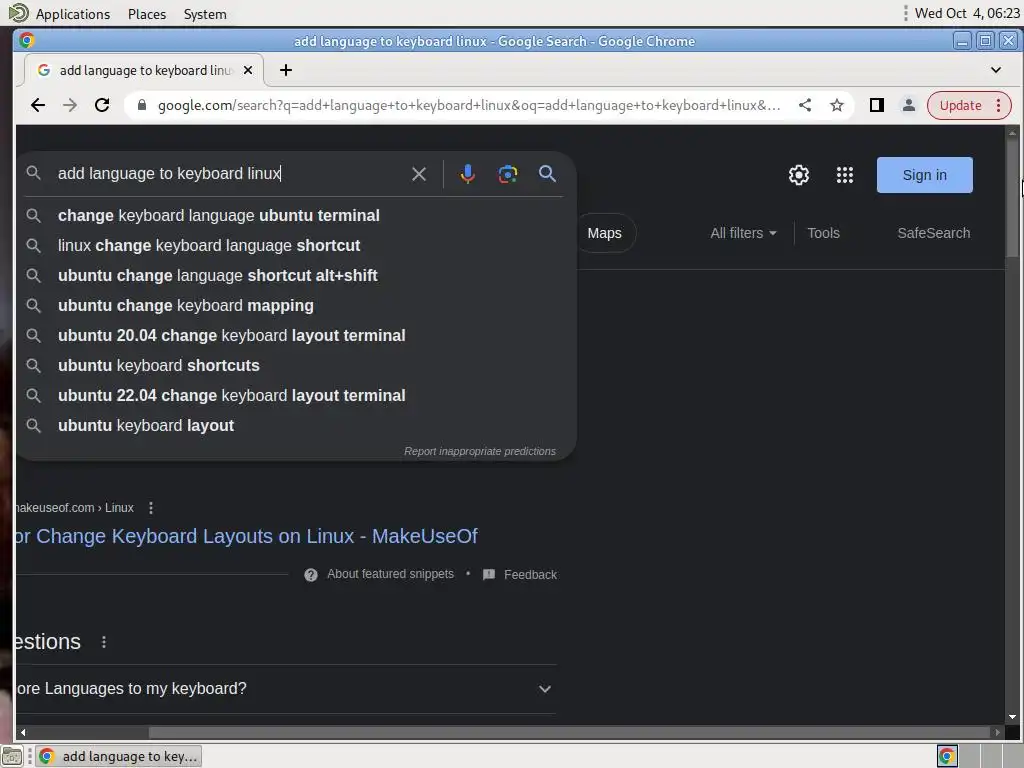Image resolution: width=1024 pixels, height=768 pixels.
Task: Close the Google Search tab
Action: (x=248, y=70)
